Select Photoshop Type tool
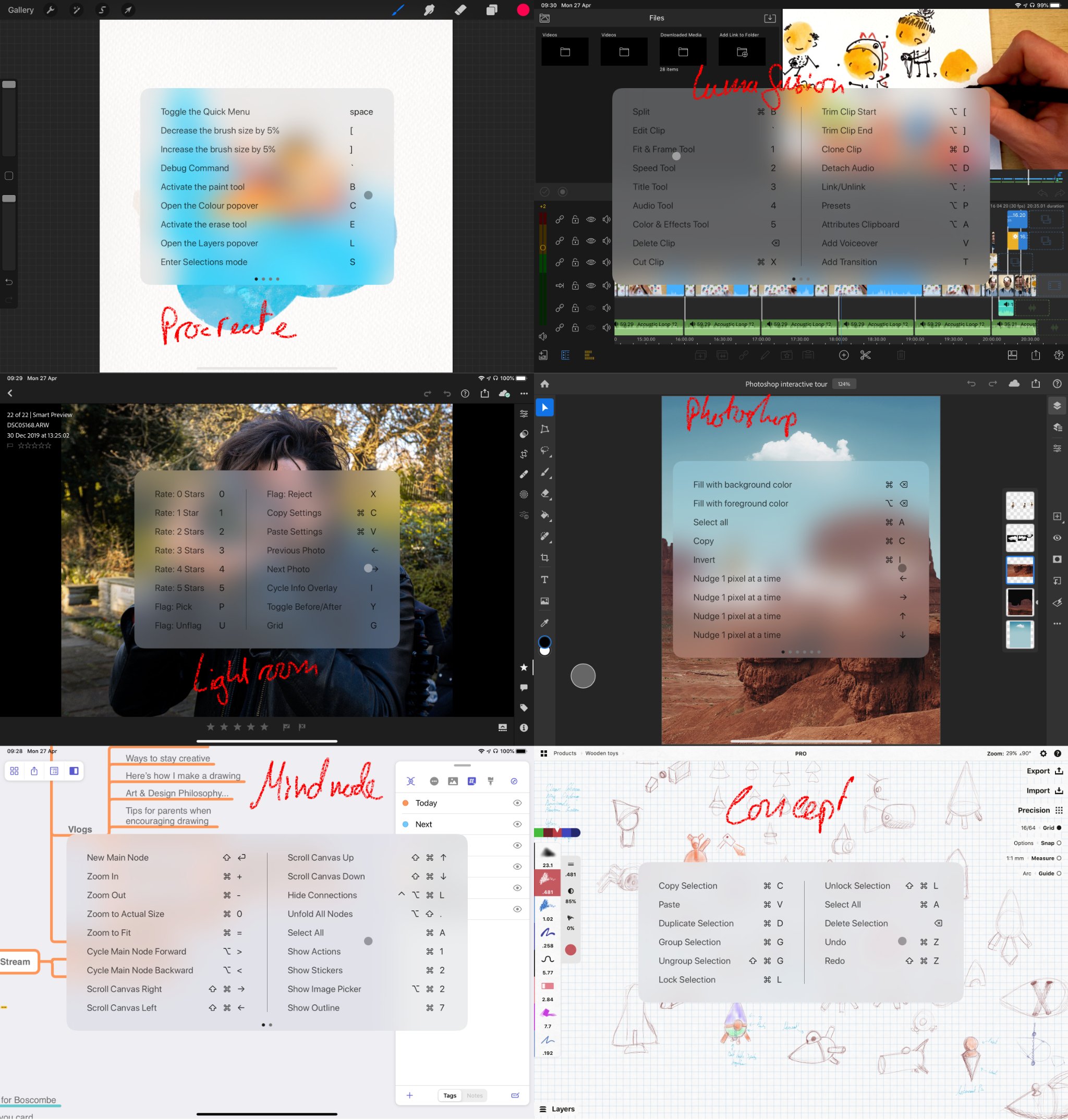The height and width of the screenshot is (1120, 1068). click(x=545, y=579)
